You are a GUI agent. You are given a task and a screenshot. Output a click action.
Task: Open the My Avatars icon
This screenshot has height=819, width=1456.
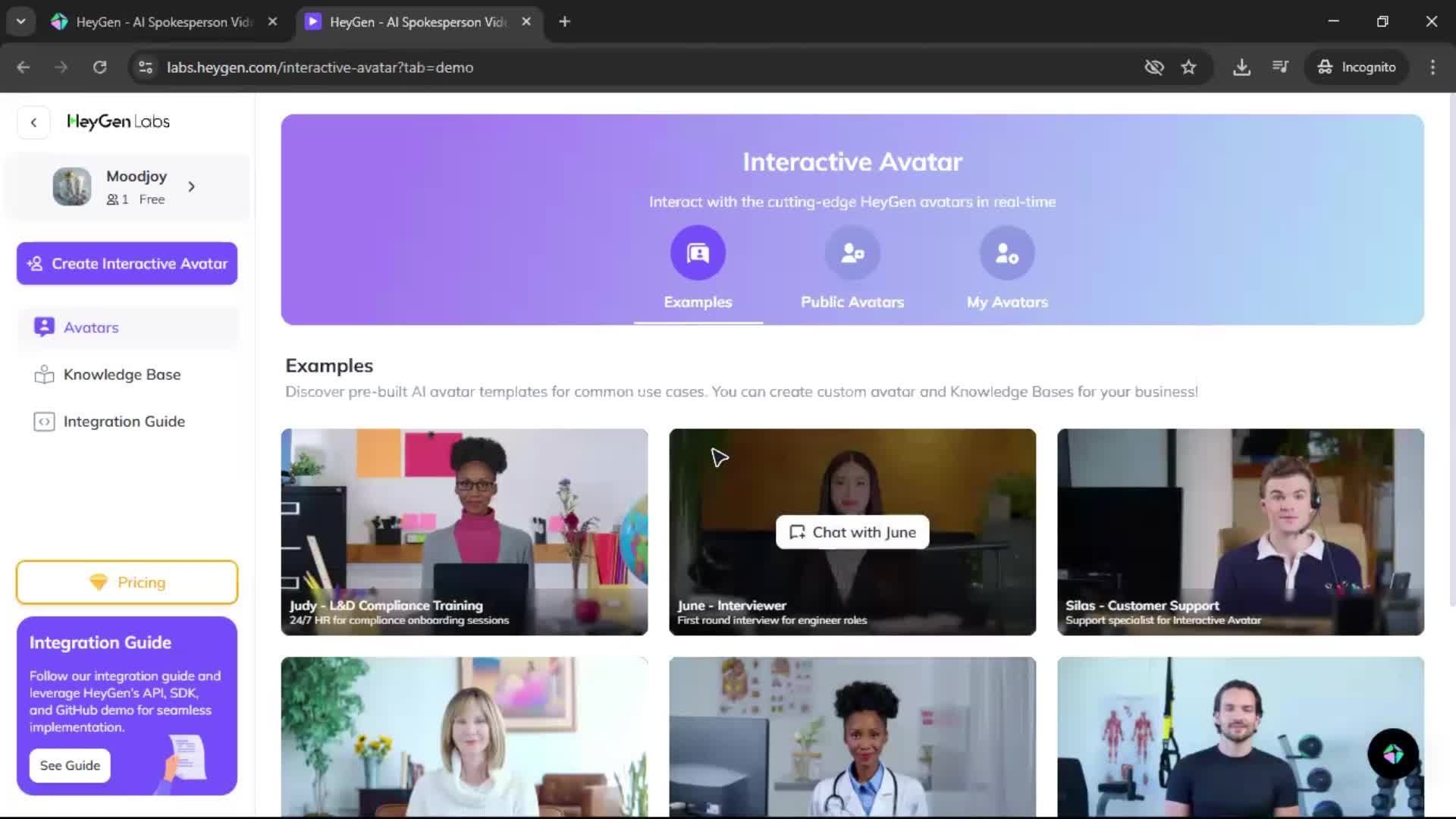tap(1007, 253)
